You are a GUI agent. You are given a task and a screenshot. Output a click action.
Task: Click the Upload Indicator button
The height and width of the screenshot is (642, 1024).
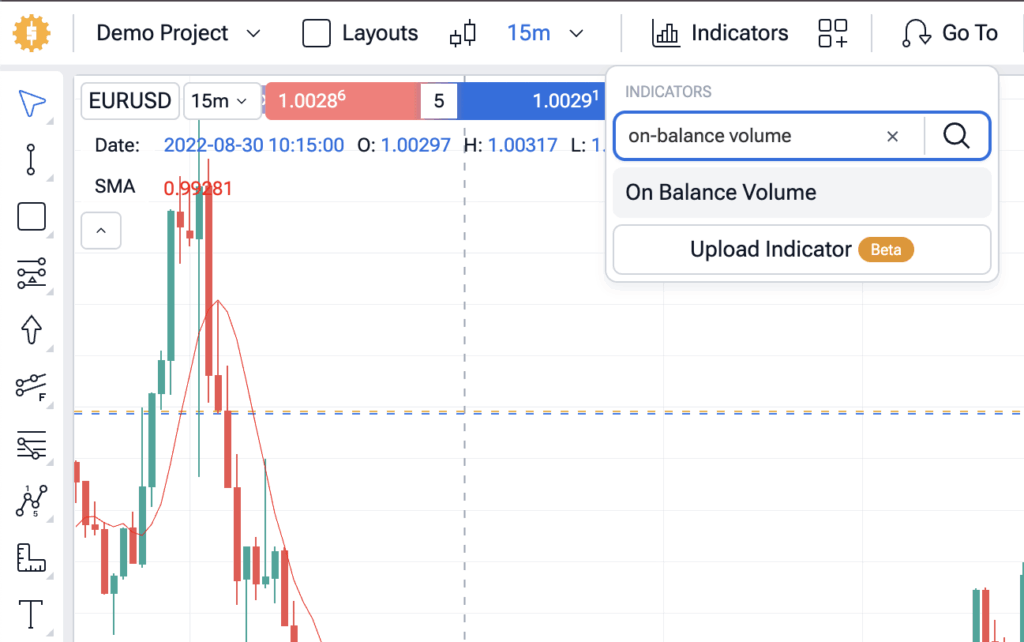tap(802, 249)
